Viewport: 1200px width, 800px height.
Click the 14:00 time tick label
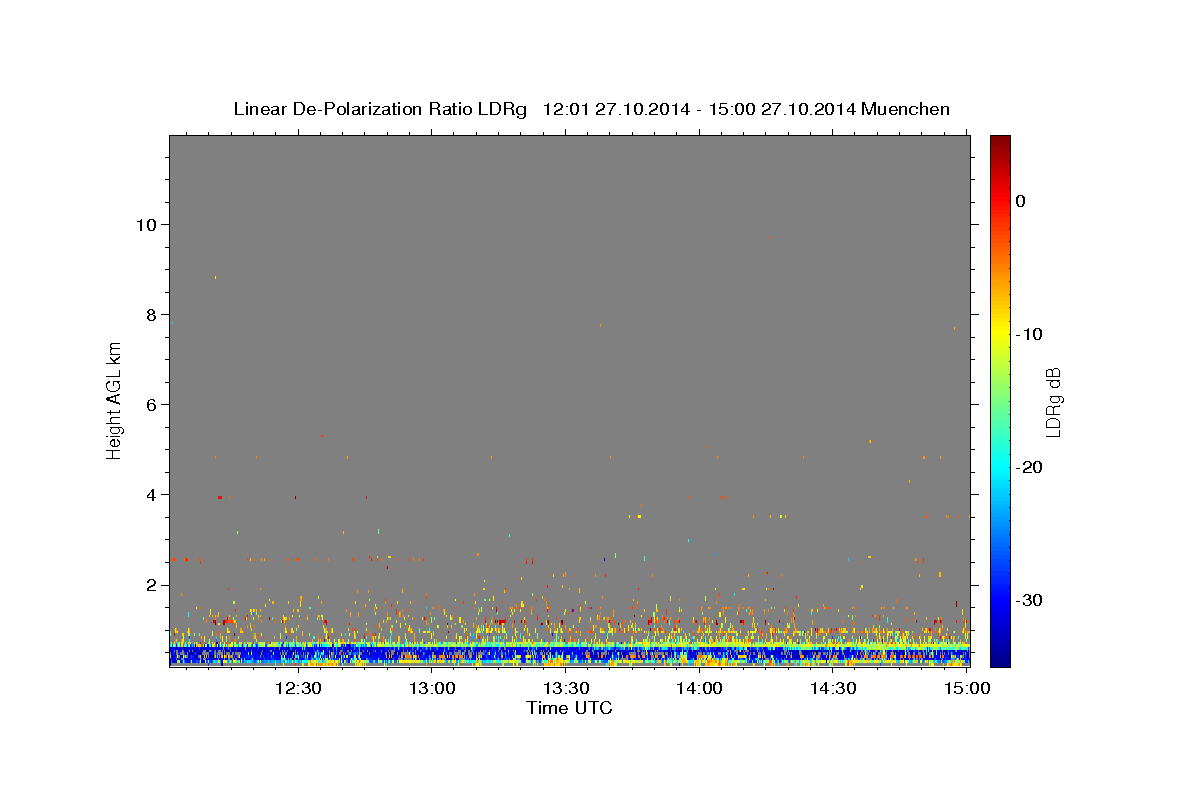tap(699, 688)
